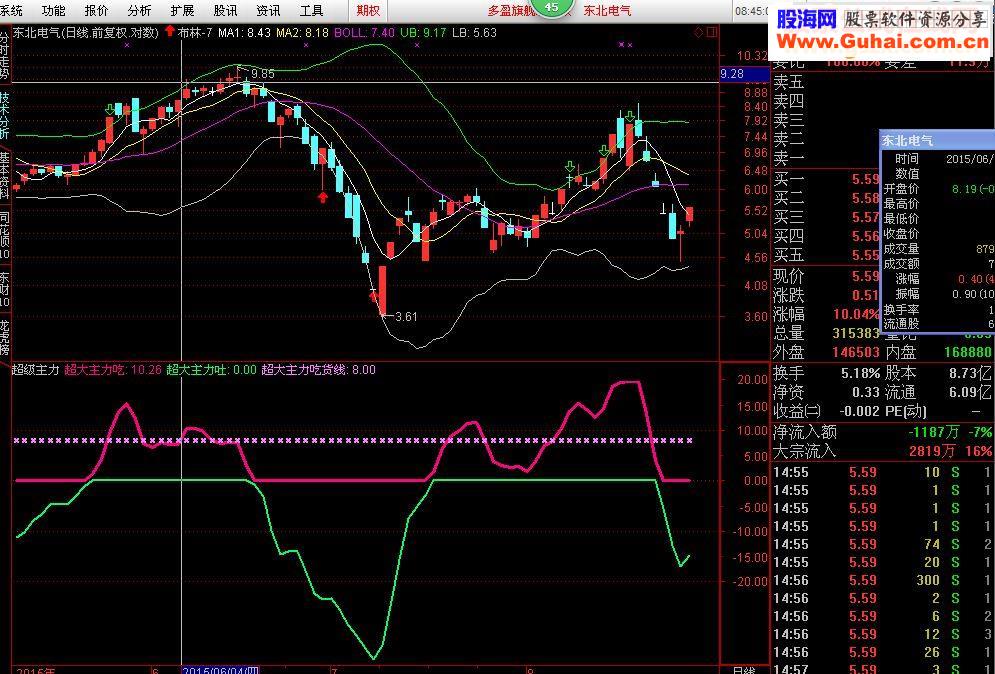Click the 内盘 value 168880

pos(967,352)
